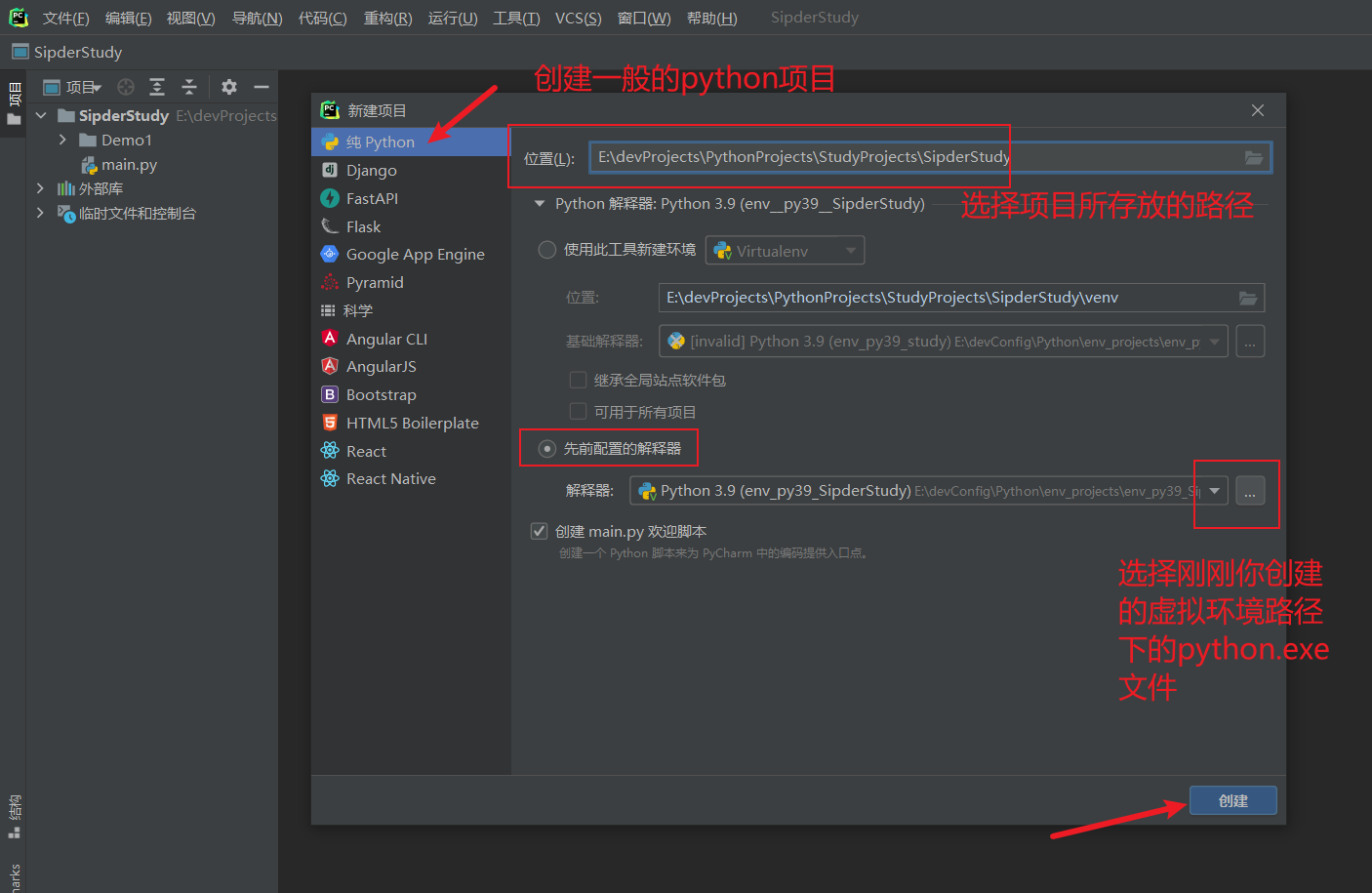Open the 视图(V) menu
The height and width of the screenshot is (893, 1372).
191,19
